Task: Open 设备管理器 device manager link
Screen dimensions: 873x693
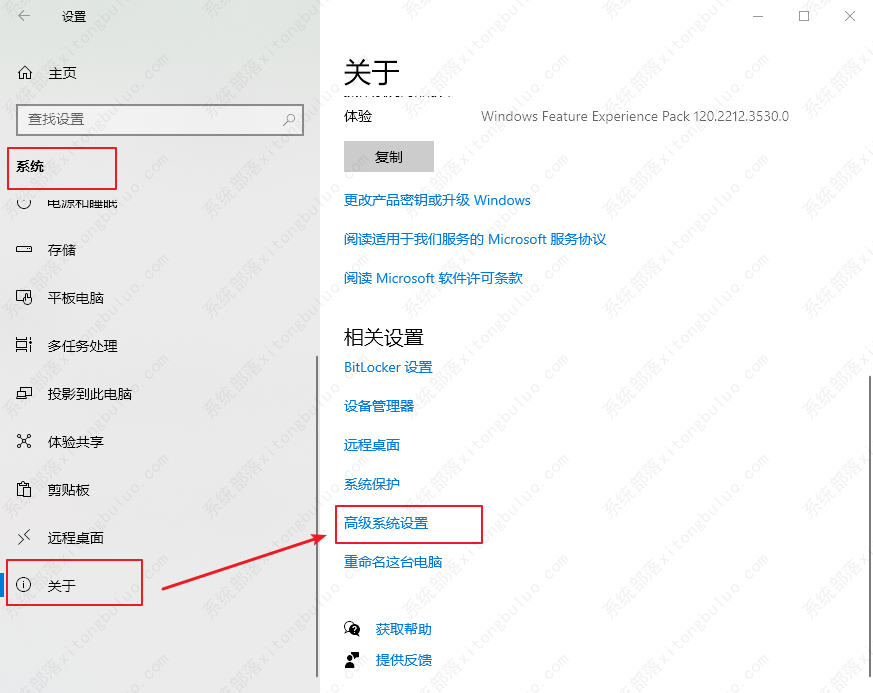Action: pyautogui.click(x=379, y=406)
